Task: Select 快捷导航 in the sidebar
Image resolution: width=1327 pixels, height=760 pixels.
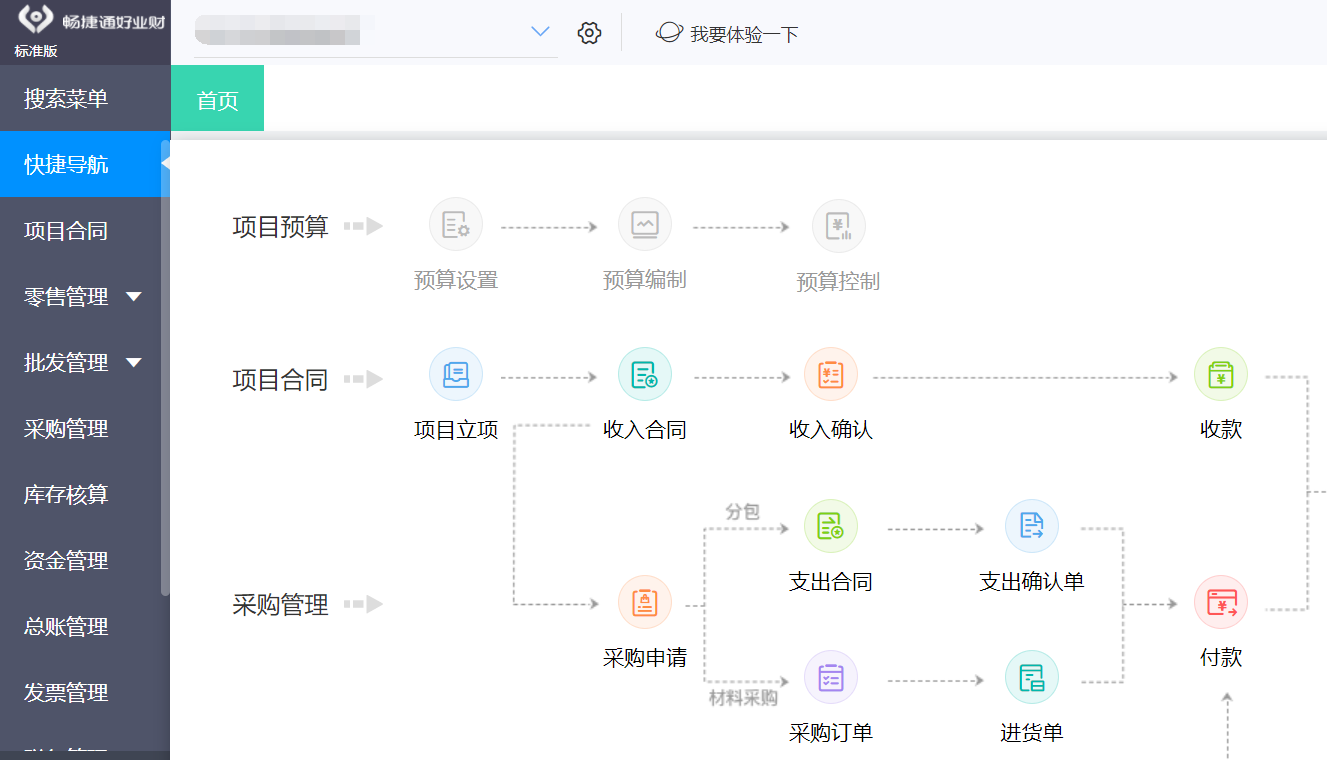Action: [85, 164]
